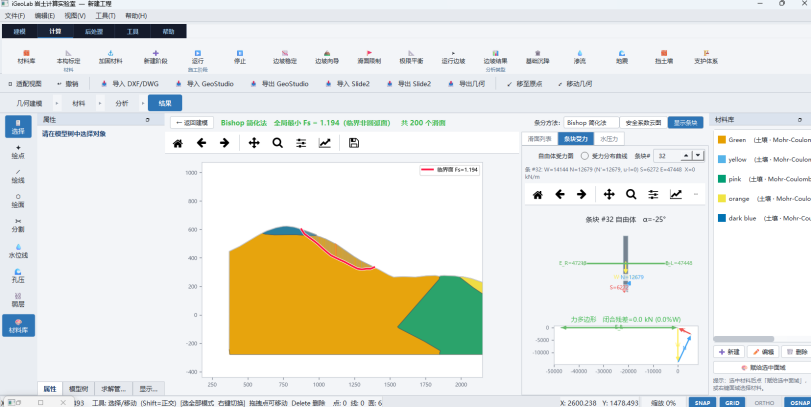
Task: Click the 停止 stop icon
Action: coord(240,53)
